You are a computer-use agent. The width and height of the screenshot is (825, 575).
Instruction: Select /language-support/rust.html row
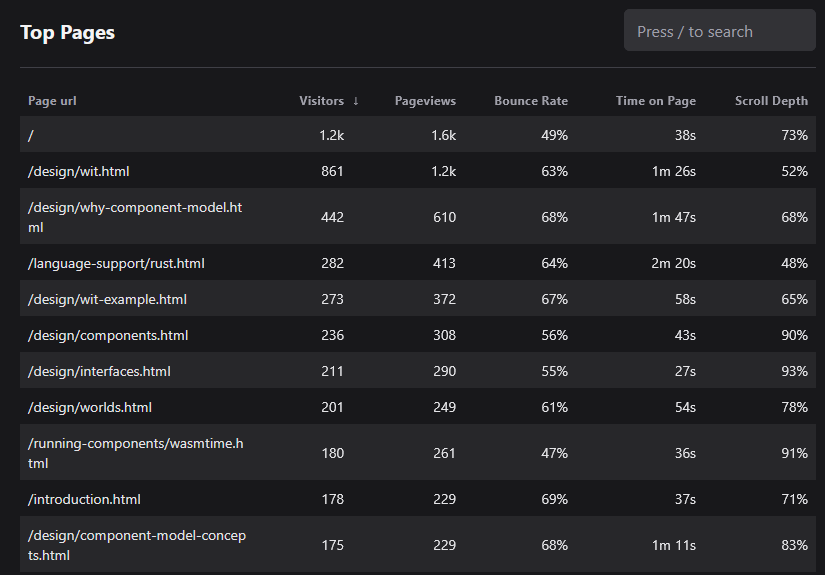(116, 263)
